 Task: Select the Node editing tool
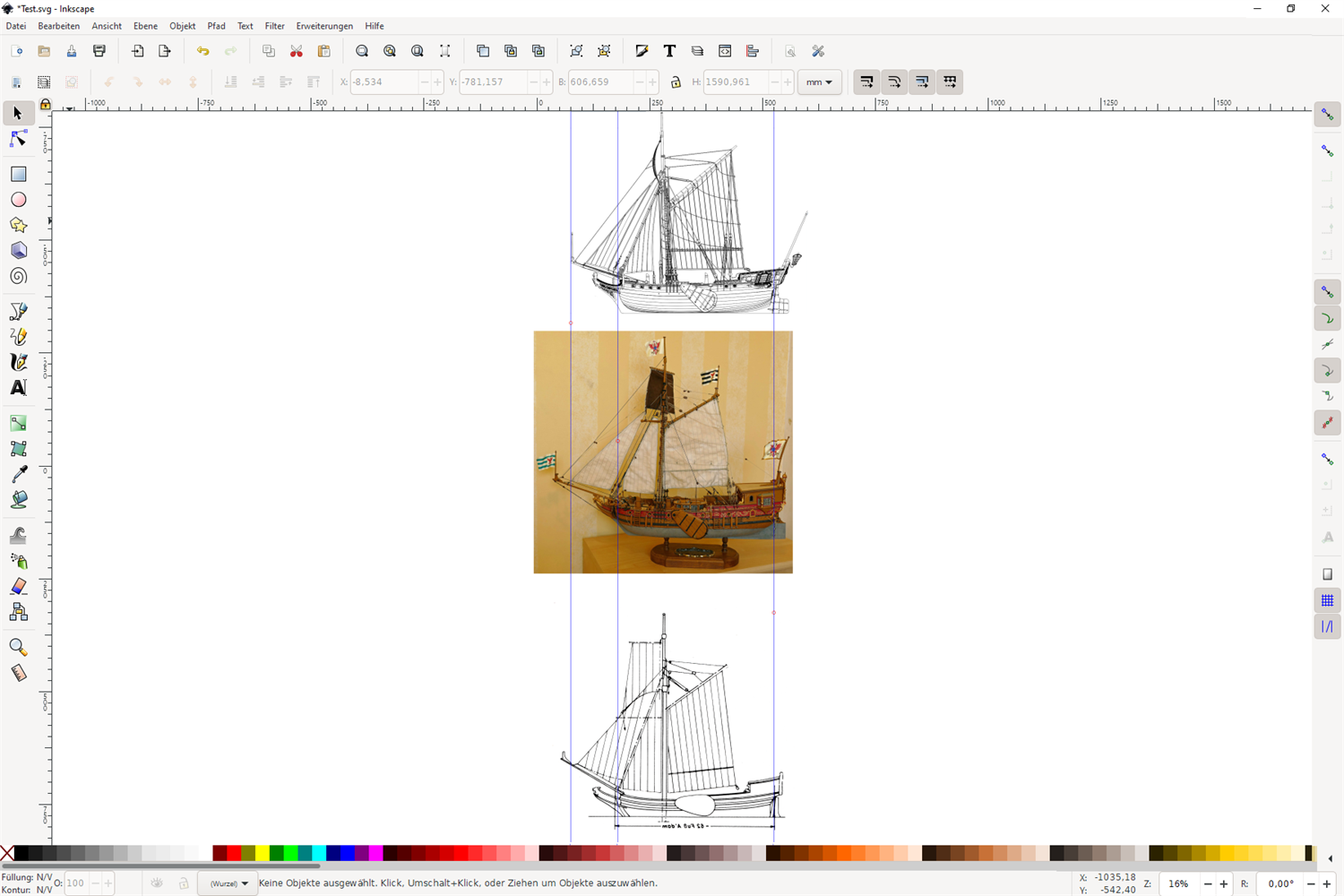18,139
